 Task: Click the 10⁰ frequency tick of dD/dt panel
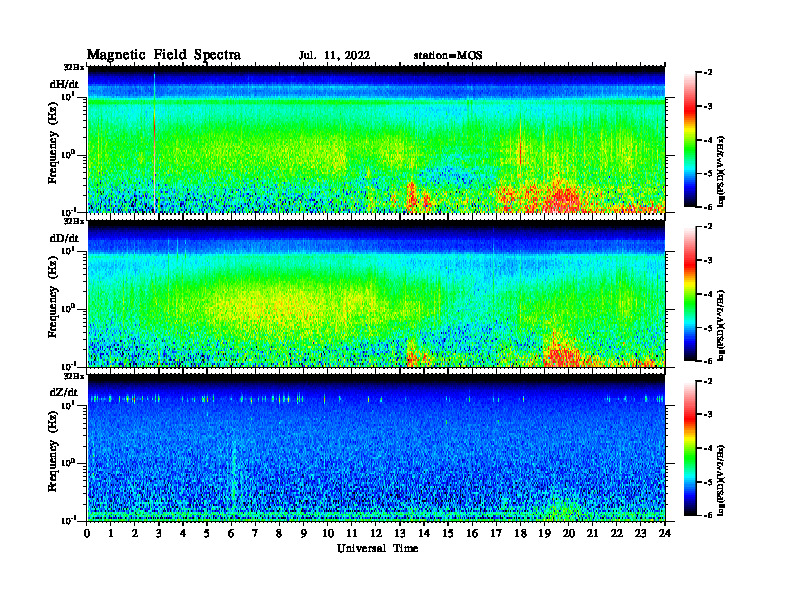tap(70, 309)
